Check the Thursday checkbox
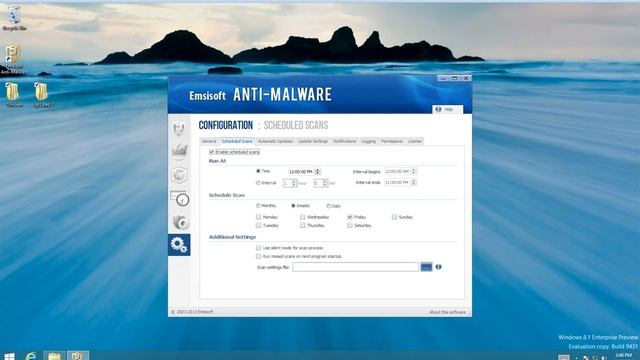Viewport: 640px width, 360px height. (302, 225)
